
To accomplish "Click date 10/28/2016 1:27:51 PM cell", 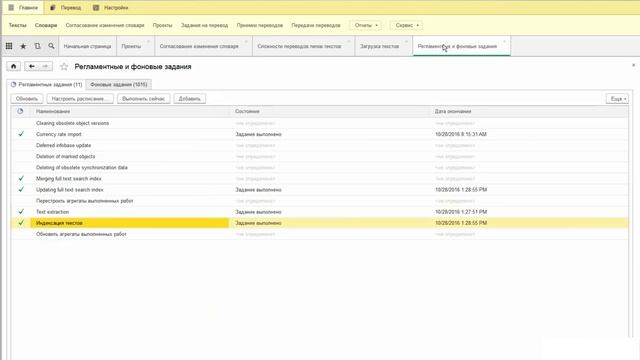I will pyautogui.click(x=461, y=212).
